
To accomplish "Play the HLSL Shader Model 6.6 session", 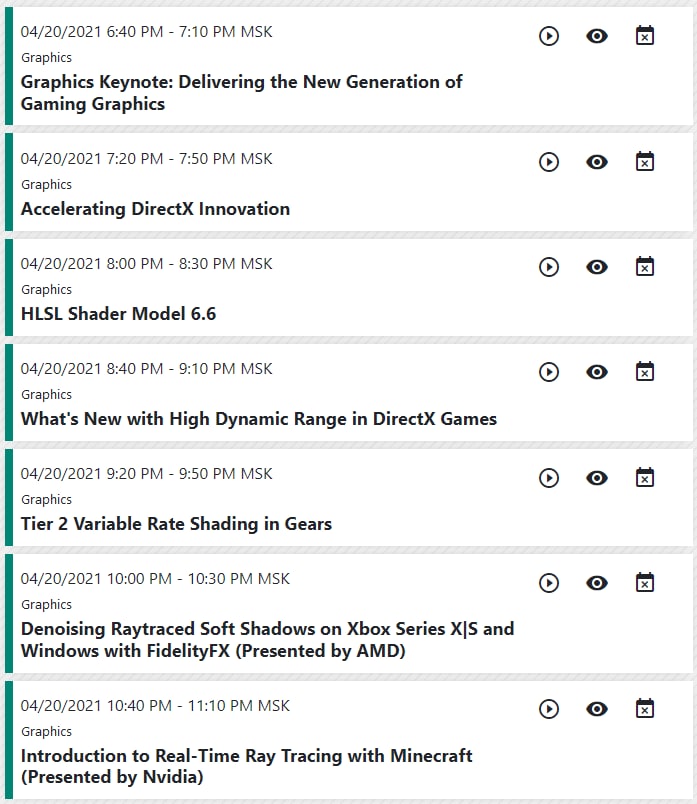I will (549, 267).
